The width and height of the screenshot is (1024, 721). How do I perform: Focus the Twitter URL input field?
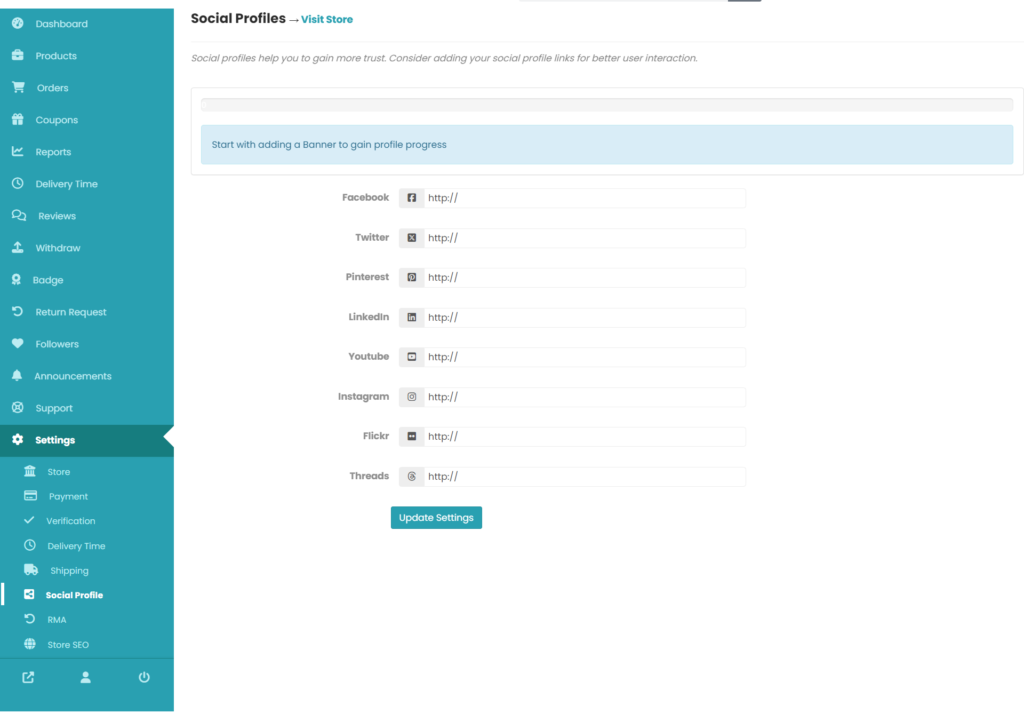point(584,238)
